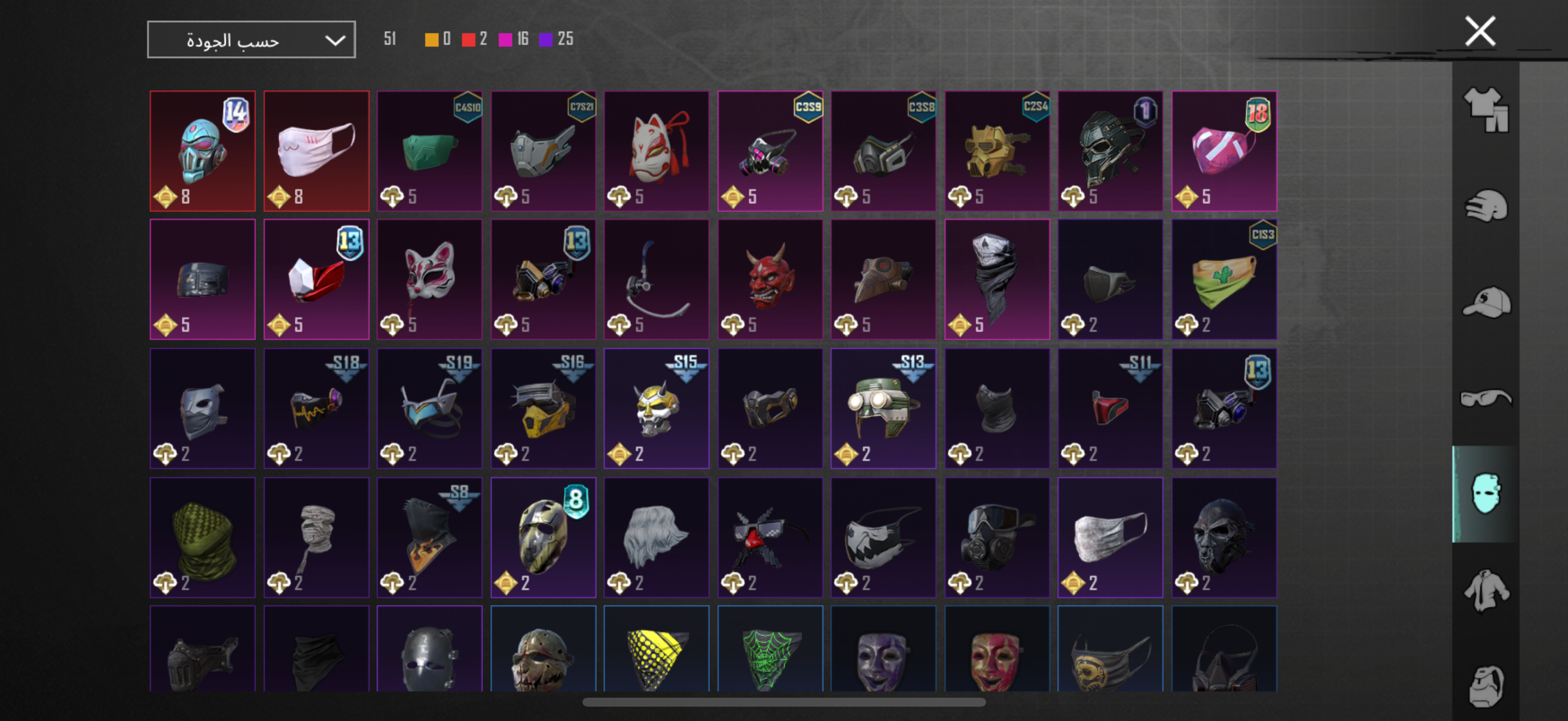1568x721 pixels.
Task: Expand sorting options with the chevron arrow
Action: click(x=335, y=41)
